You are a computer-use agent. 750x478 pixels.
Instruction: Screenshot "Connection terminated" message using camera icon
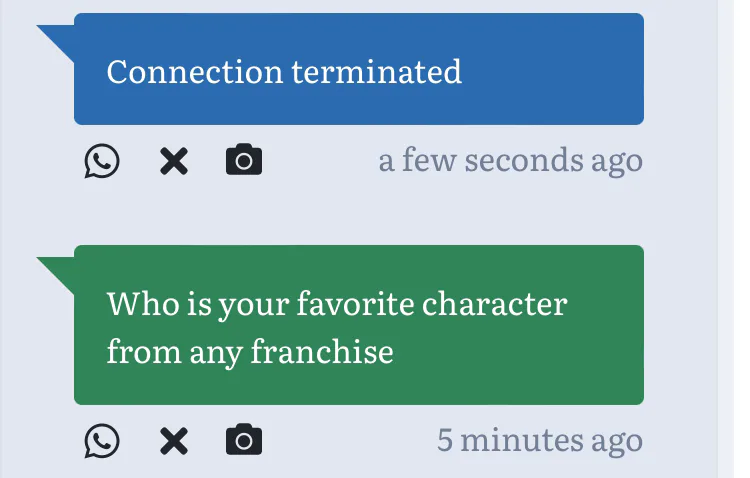[x=244, y=160]
